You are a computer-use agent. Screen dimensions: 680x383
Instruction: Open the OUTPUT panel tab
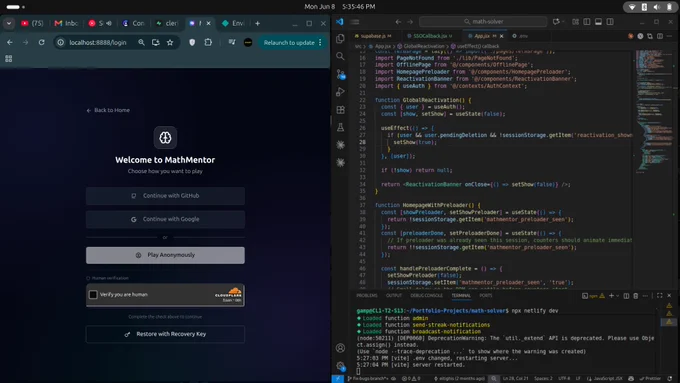pos(394,295)
